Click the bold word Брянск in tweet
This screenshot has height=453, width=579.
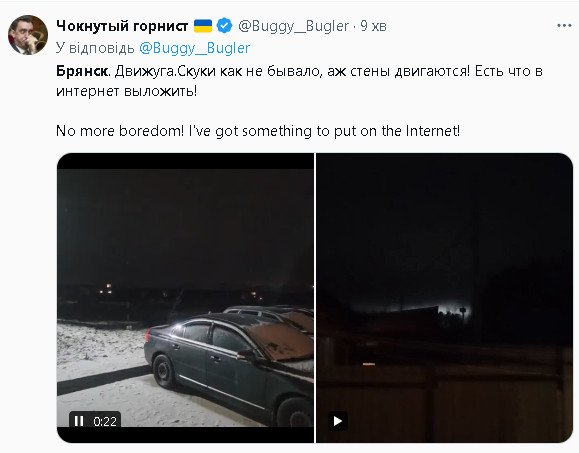(x=82, y=71)
